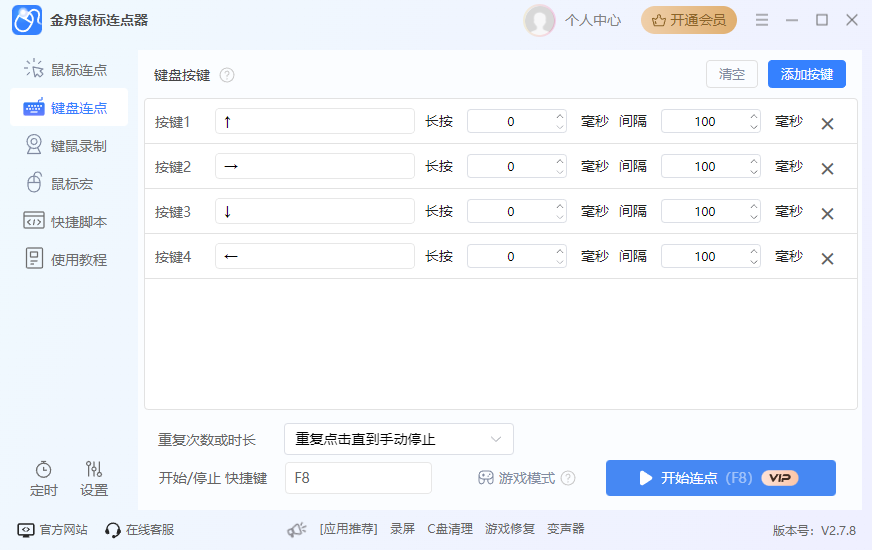Click the 按键3 key input field
The height and width of the screenshot is (550, 872).
[315, 211]
